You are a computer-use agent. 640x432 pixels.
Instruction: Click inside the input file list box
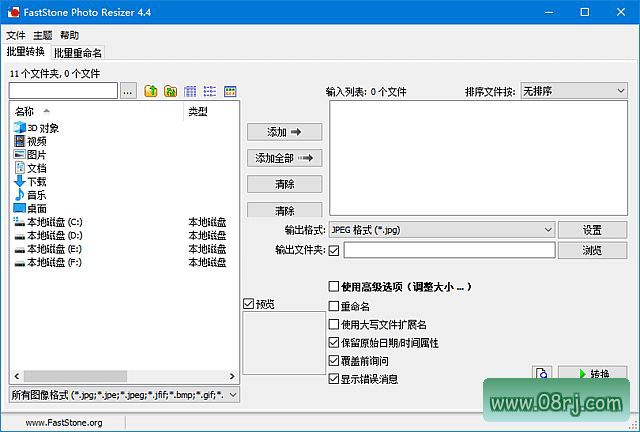coord(478,158)
